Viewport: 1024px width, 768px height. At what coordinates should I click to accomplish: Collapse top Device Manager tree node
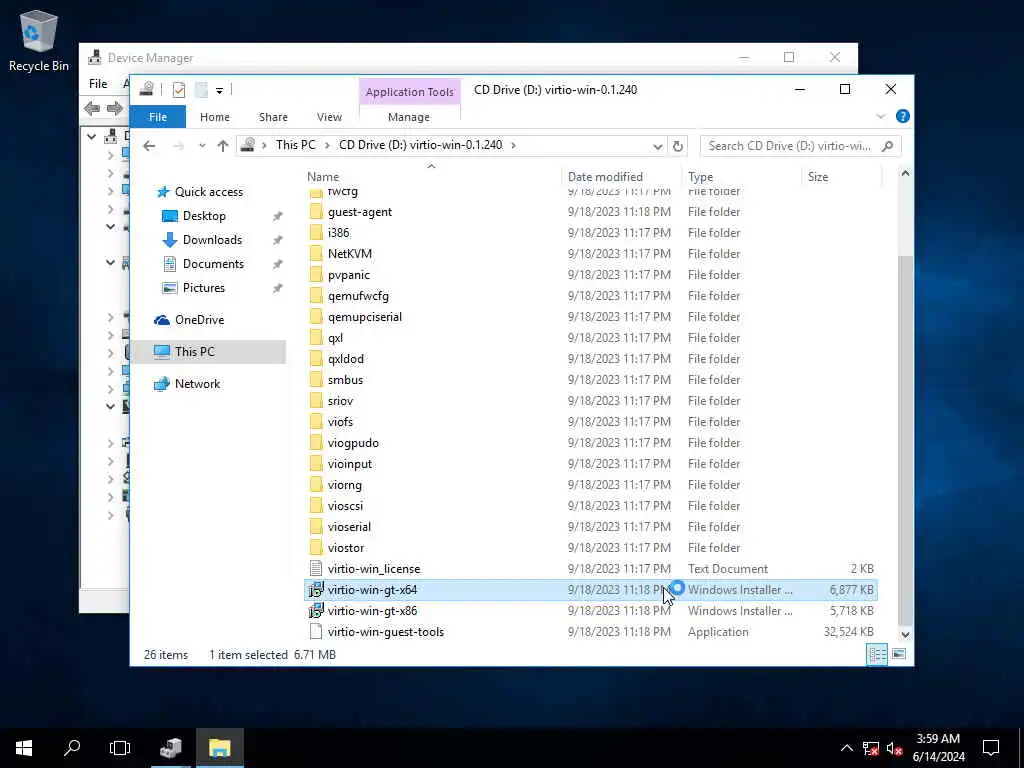92,136
